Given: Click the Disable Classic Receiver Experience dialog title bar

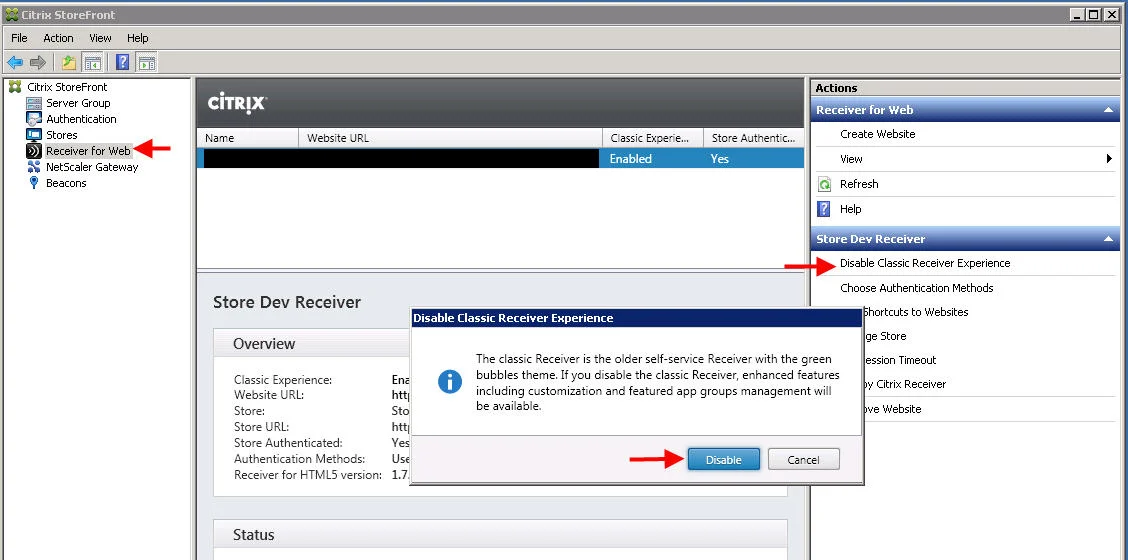Looking at the screenshot, I should 636,317.
